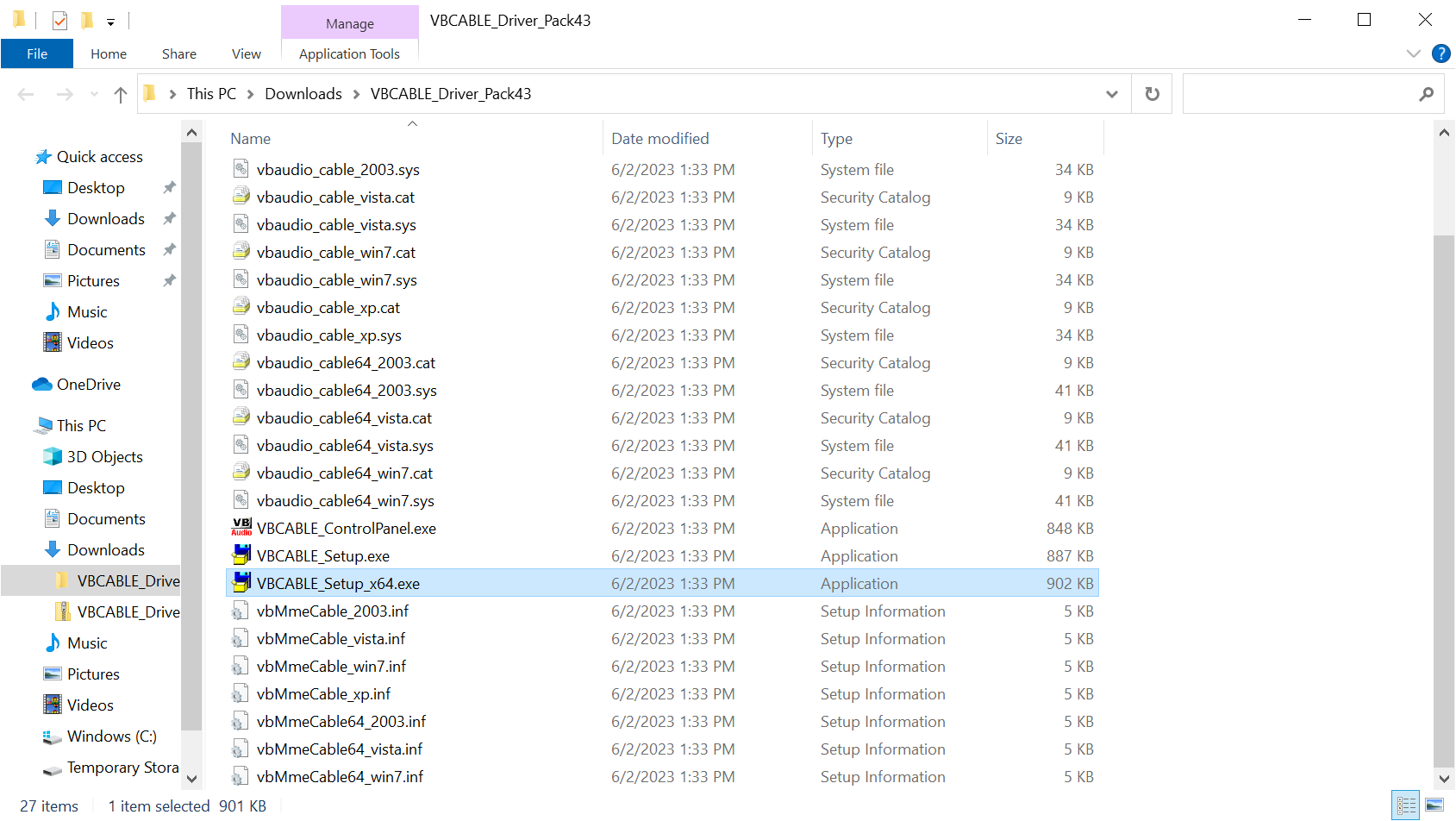Select the Manage contextual tab
This screenshot has height=821, width=1456.
pyautogui.click(x=350, y=23)
